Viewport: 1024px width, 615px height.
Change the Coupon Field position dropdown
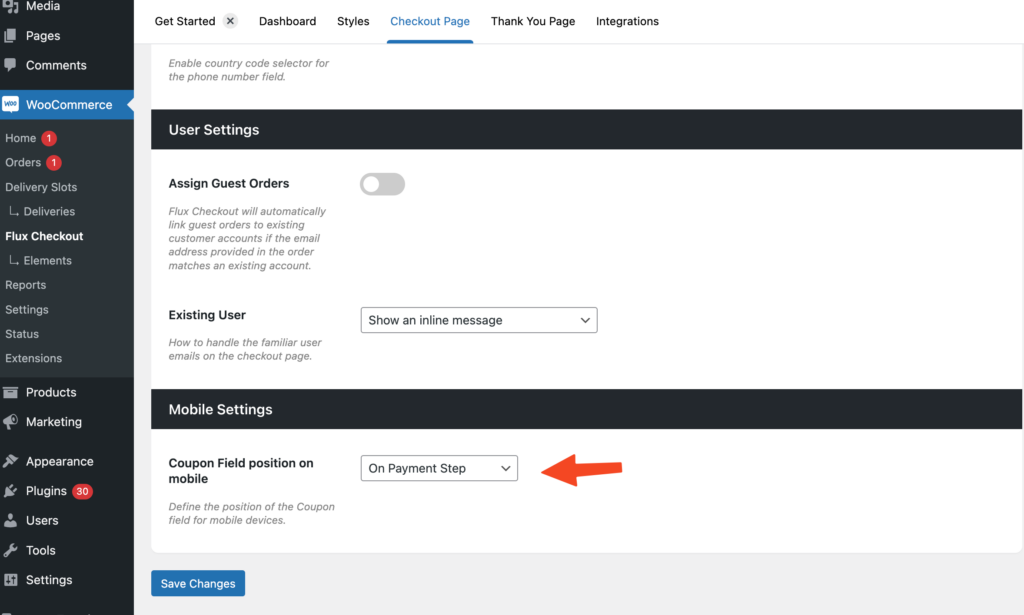coord(439,468)
